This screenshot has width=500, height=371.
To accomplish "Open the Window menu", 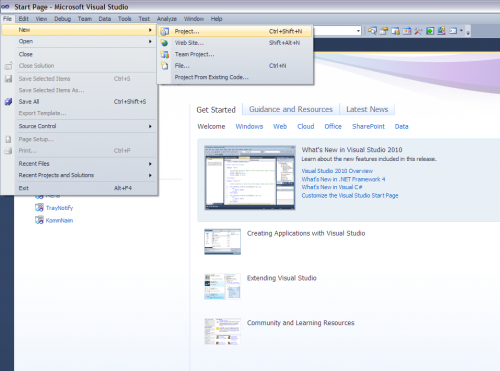I will 194,19.
